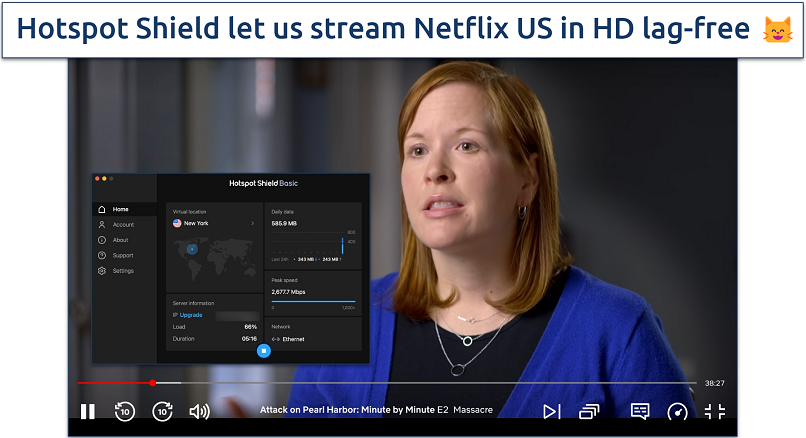Adjust volume with the speaker icon
Viewport: 806px width, 438px height.
click(199, 411)
